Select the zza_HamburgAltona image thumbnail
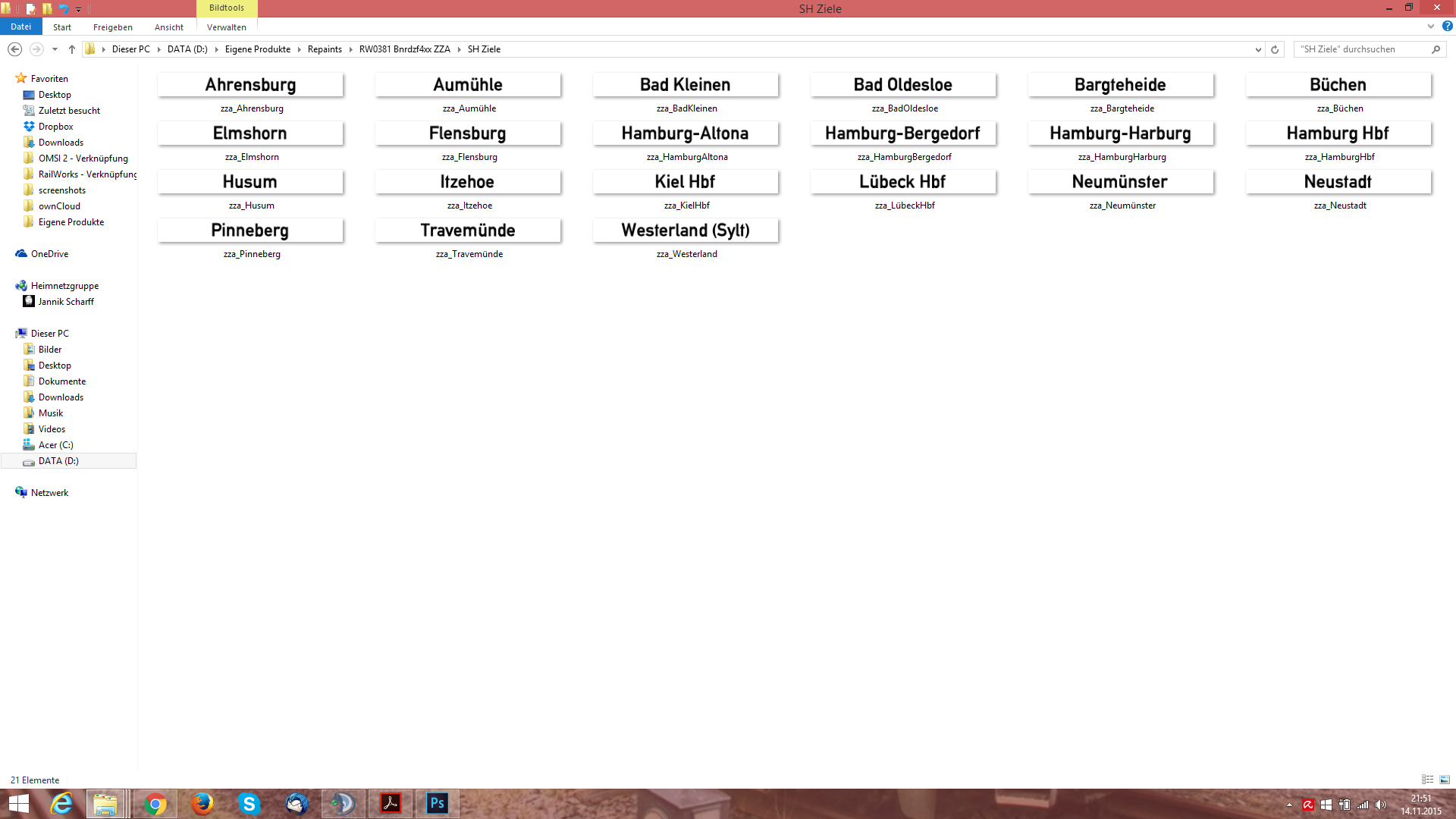This screenshot has height=819, width=1456. [x=686, y=133]
